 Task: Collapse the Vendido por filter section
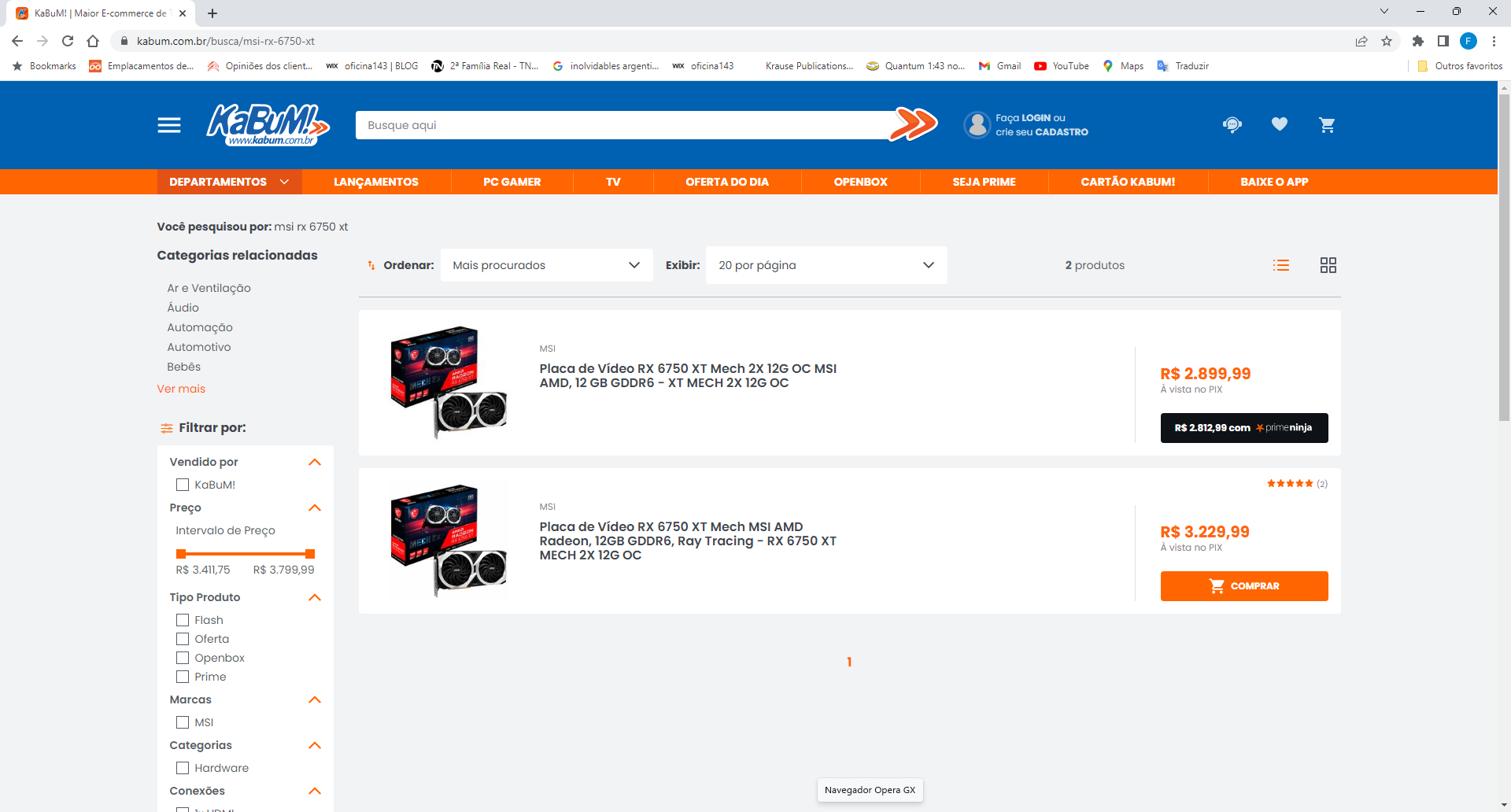(315, 462)
